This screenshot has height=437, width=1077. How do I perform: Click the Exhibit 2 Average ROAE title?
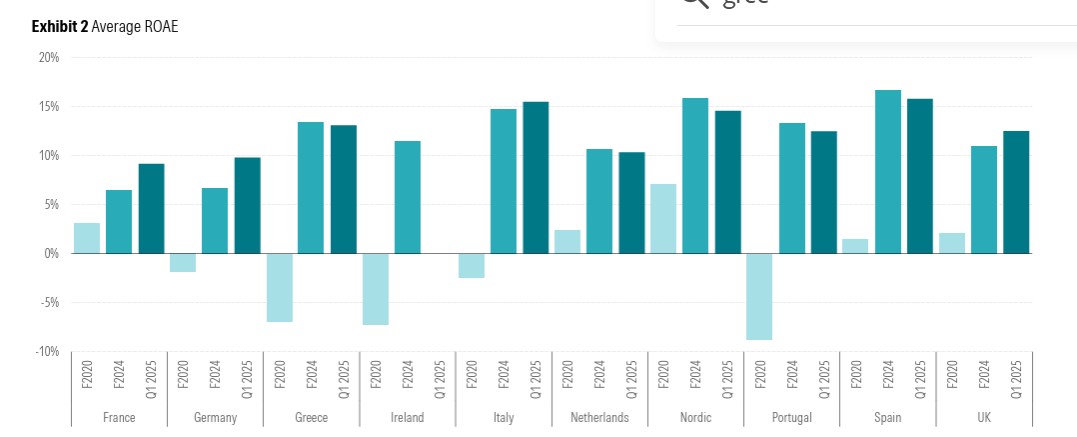105,27
